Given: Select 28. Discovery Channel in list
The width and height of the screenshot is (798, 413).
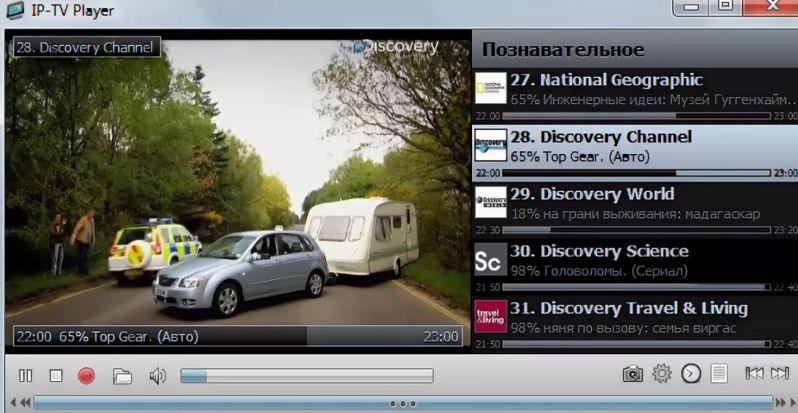Looking at the screenshot, I should pos(635,153).
